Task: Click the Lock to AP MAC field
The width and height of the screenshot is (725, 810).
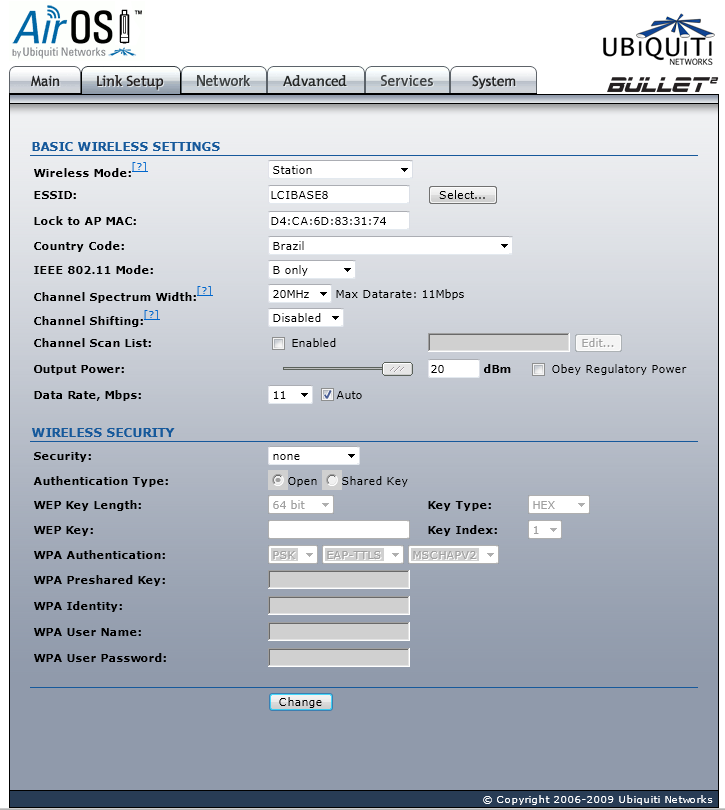Action: 339,221
